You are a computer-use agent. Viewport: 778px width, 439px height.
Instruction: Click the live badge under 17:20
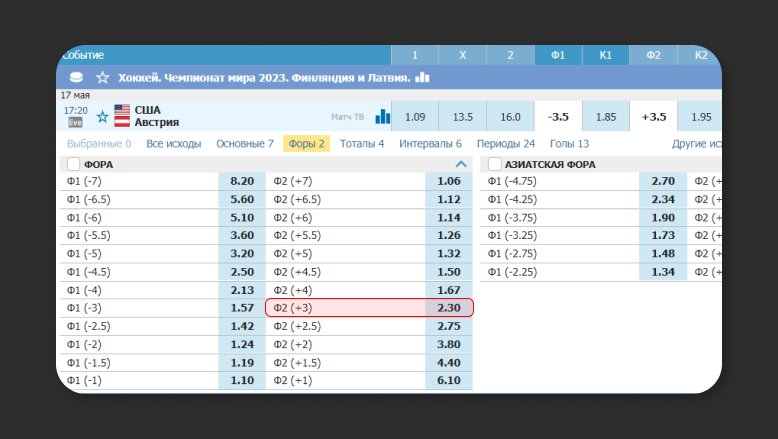click(x=75, y=123)
